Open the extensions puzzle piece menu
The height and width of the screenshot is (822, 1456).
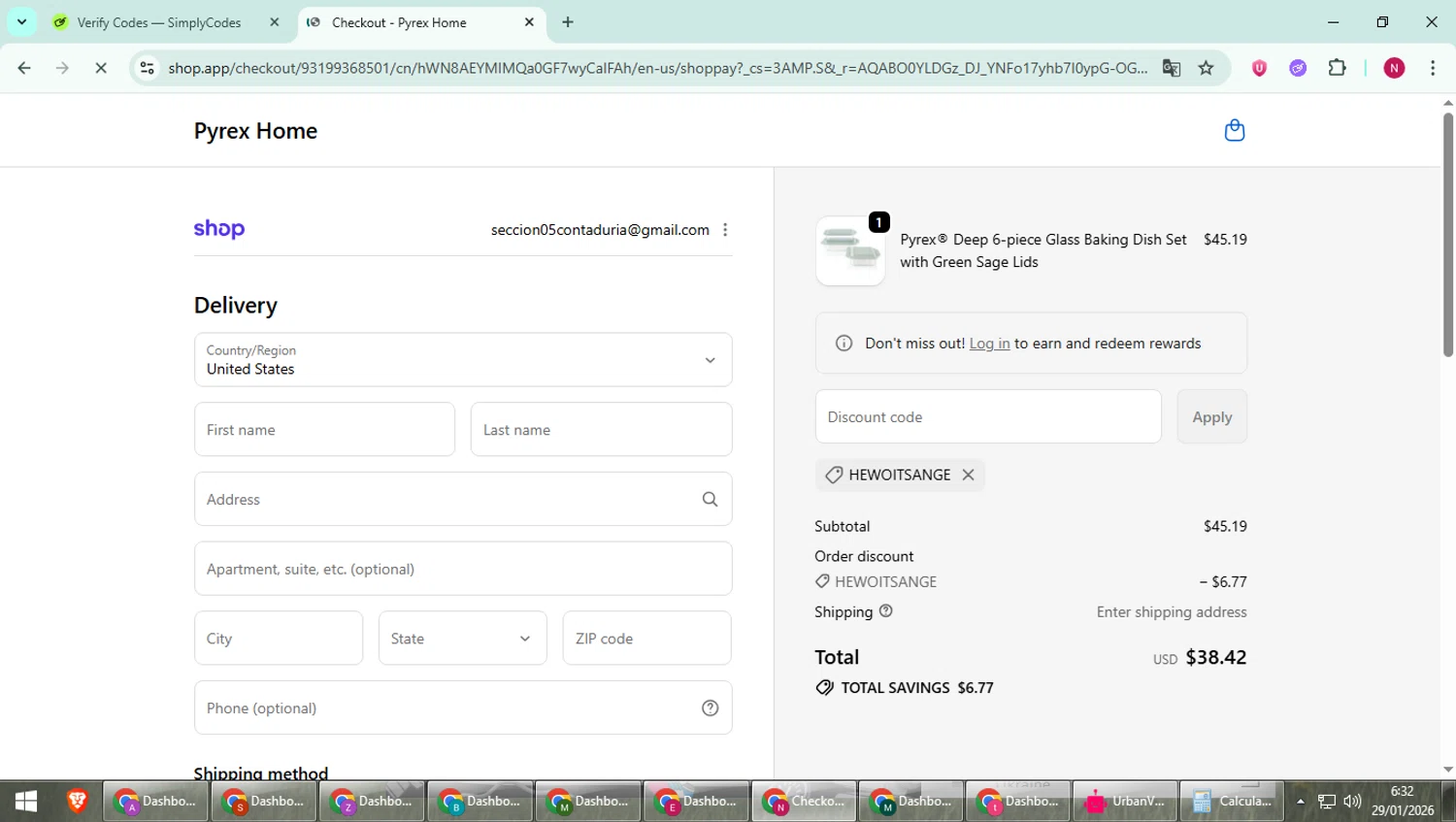pyautogui.click(x=1337, y=68)
